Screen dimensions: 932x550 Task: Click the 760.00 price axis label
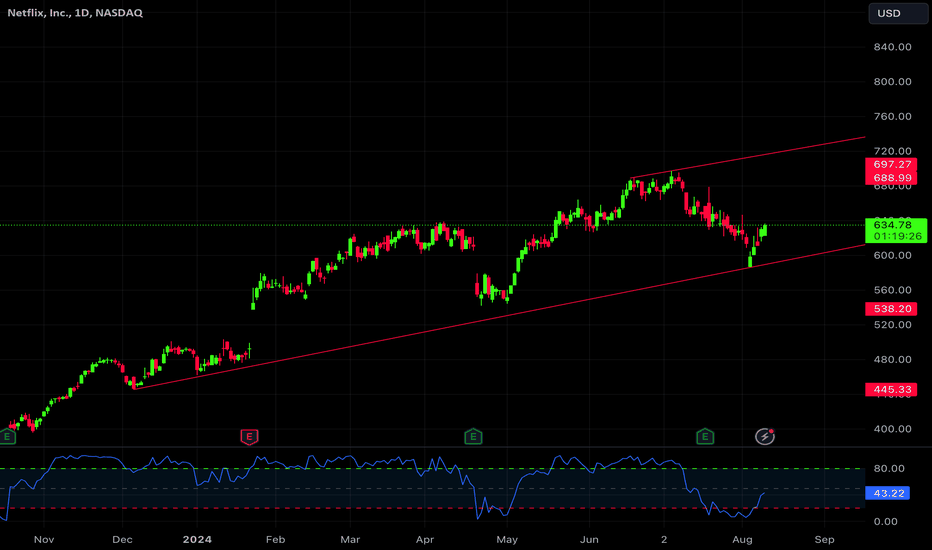pyautogui.click(x=892, y=117)
